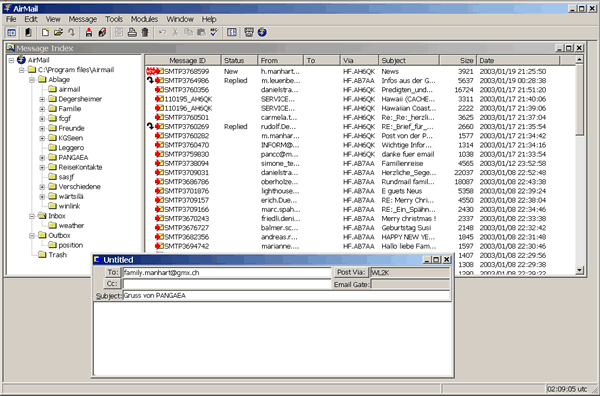Click the exit door toolbar icon
This screenshot has width=600, height=396.
point(28,33)
